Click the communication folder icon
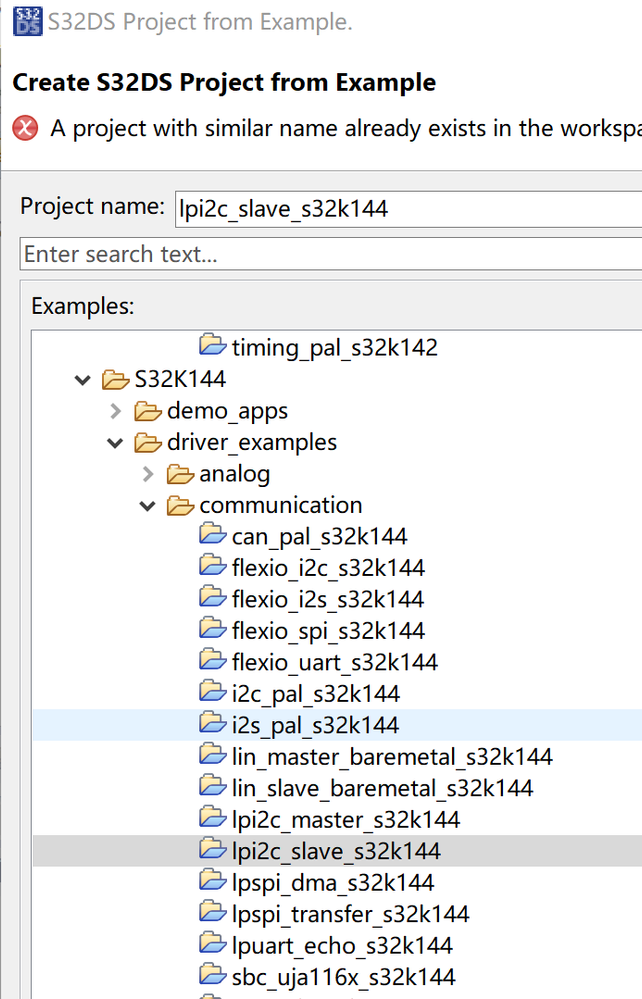 tap(180, 506)
